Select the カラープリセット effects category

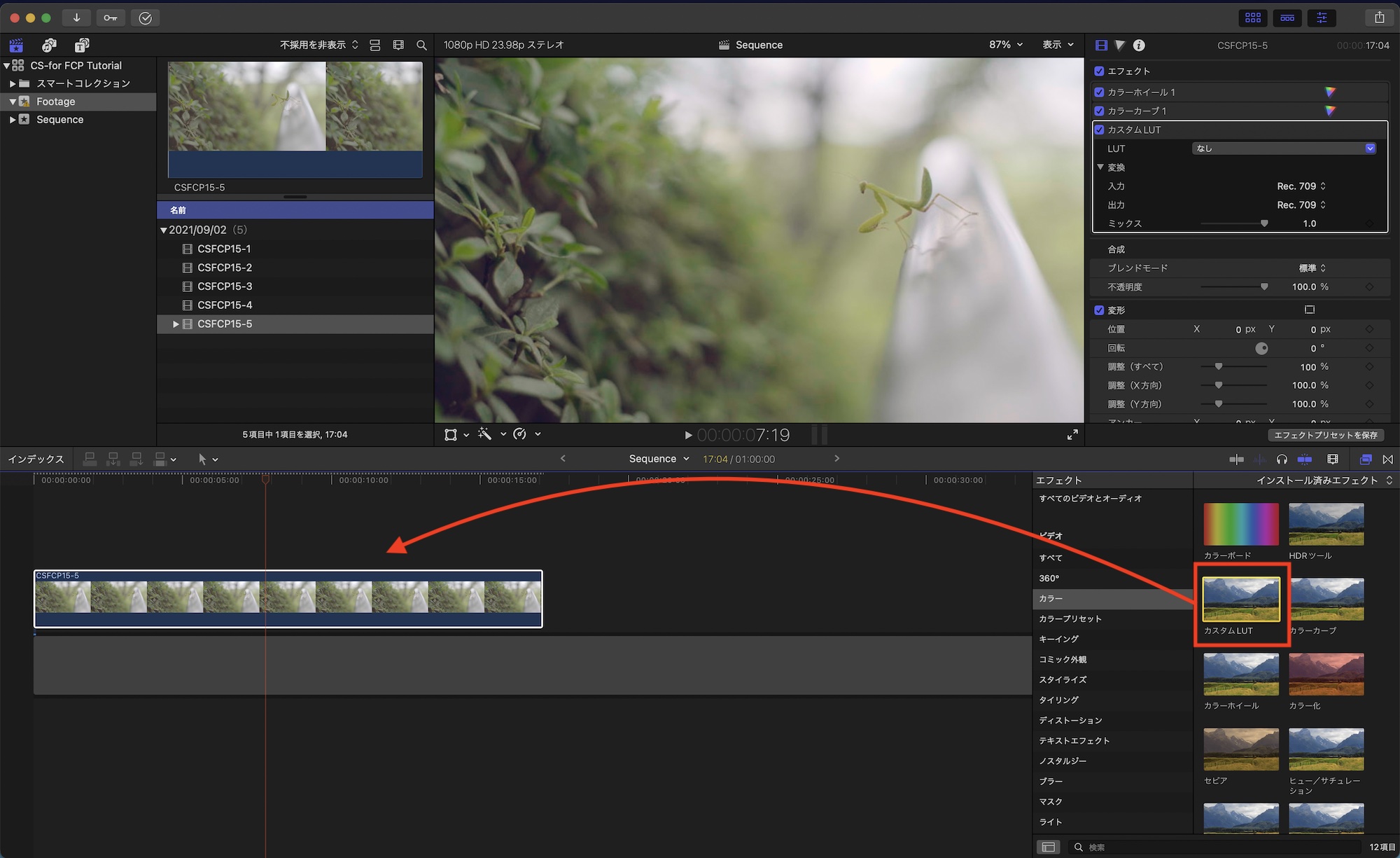pyautogui.click(x=1070, y=619)
